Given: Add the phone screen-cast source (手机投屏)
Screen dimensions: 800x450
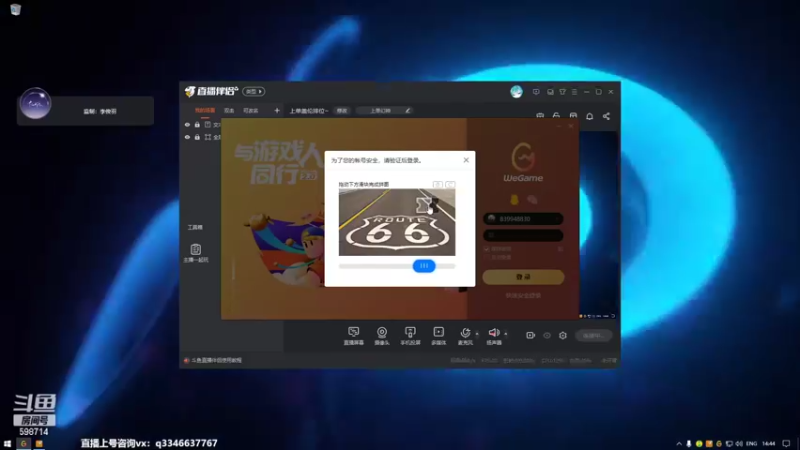Looking at the screenshot, I should click(410, 336).
